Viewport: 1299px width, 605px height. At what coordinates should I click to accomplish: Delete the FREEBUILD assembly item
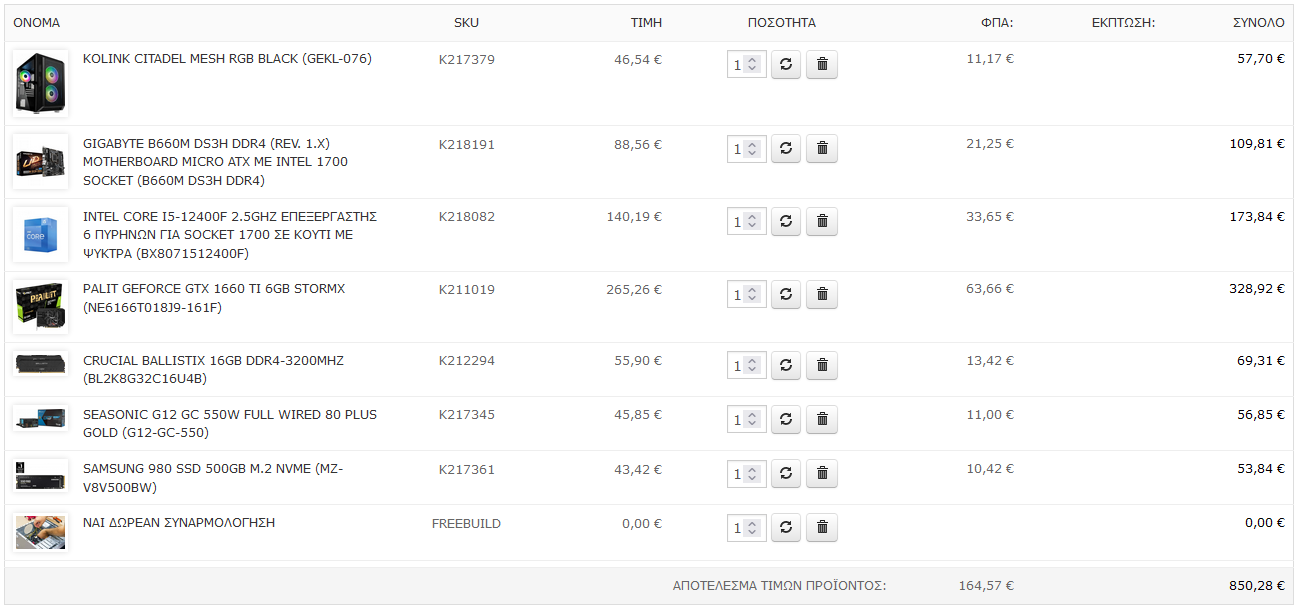pyautogui.click(x=822, y=527)
